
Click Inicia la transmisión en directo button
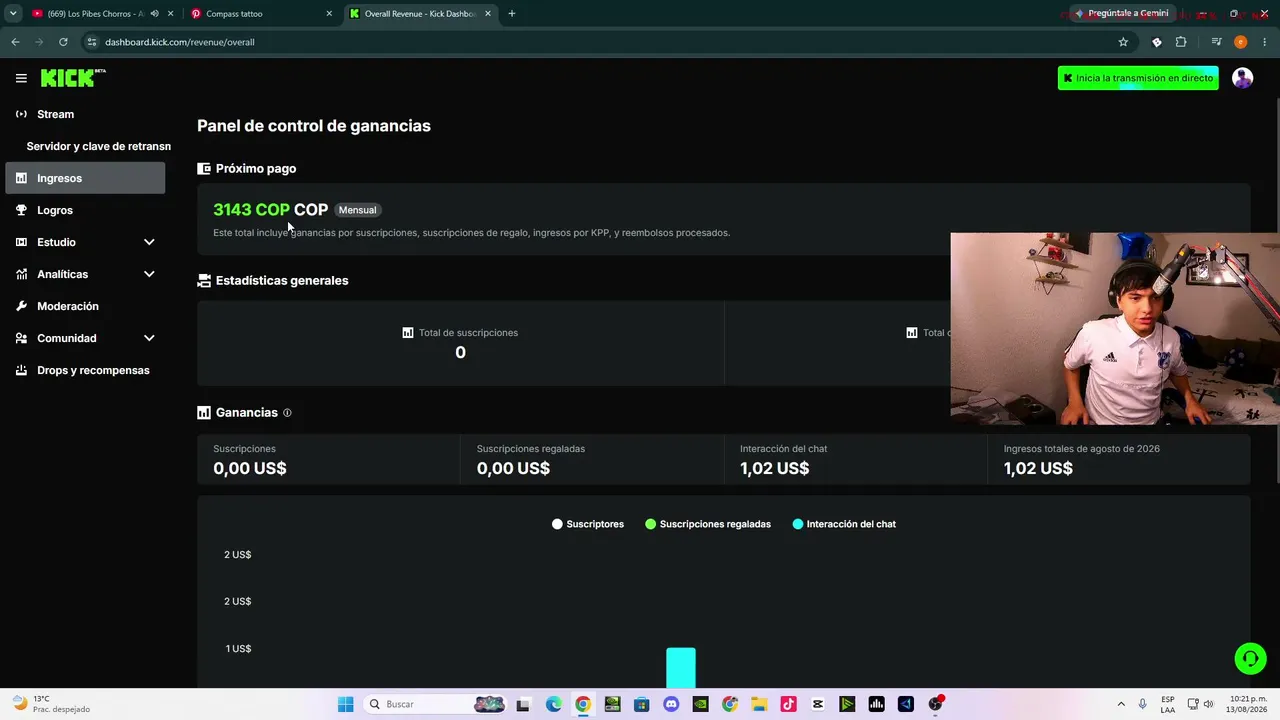(1138, 78)
